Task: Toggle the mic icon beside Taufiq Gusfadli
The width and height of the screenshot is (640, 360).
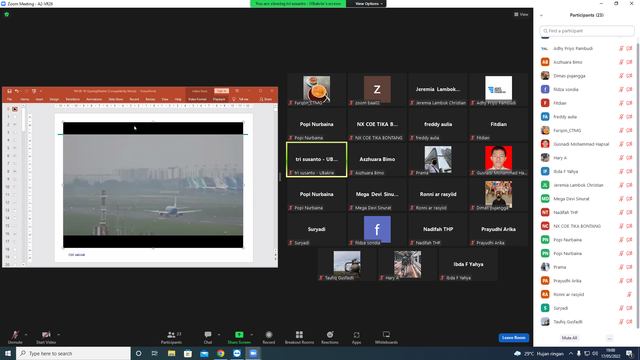Action: (621, 322)
